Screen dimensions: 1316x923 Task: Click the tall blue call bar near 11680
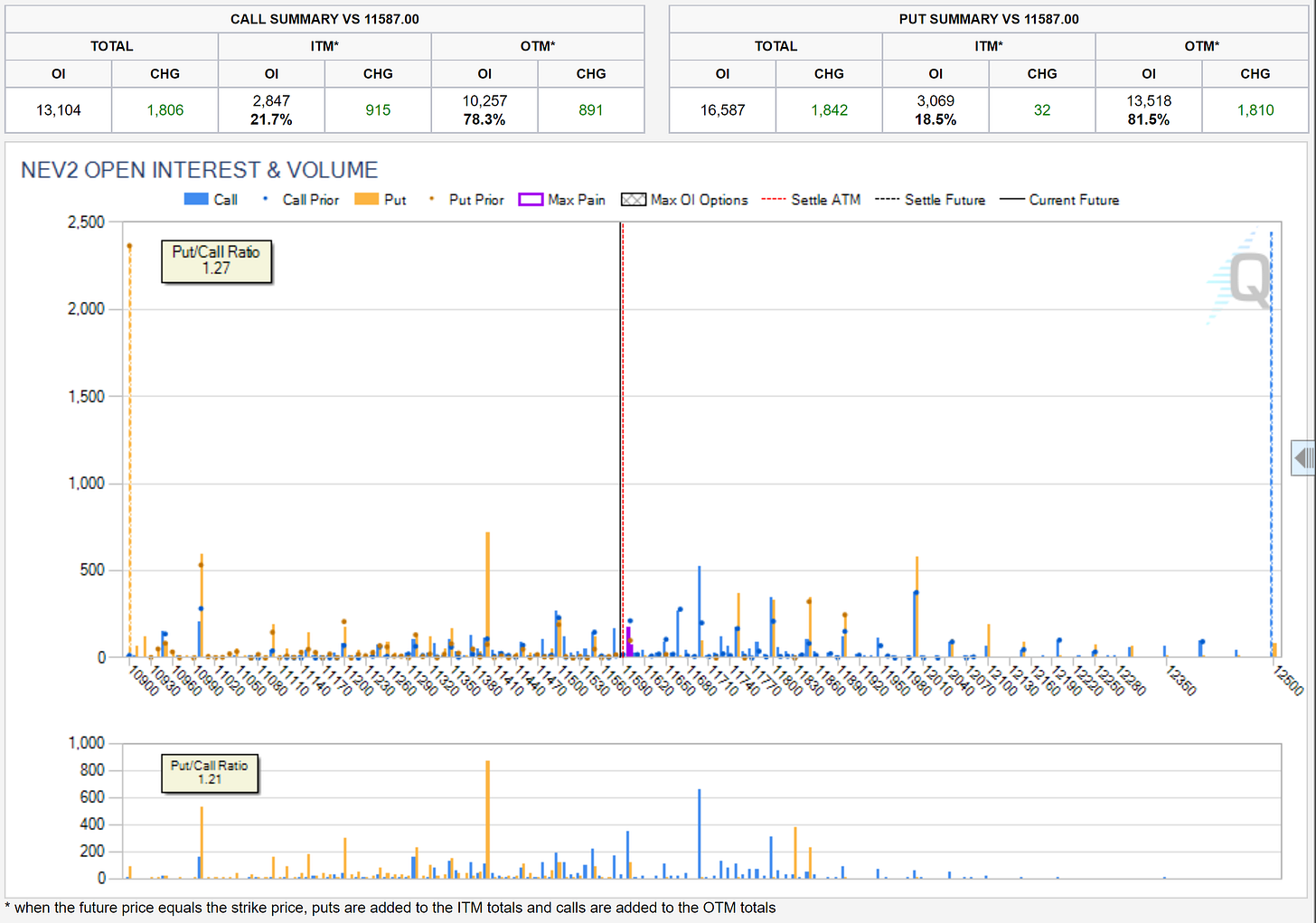(x=699, y=611)
